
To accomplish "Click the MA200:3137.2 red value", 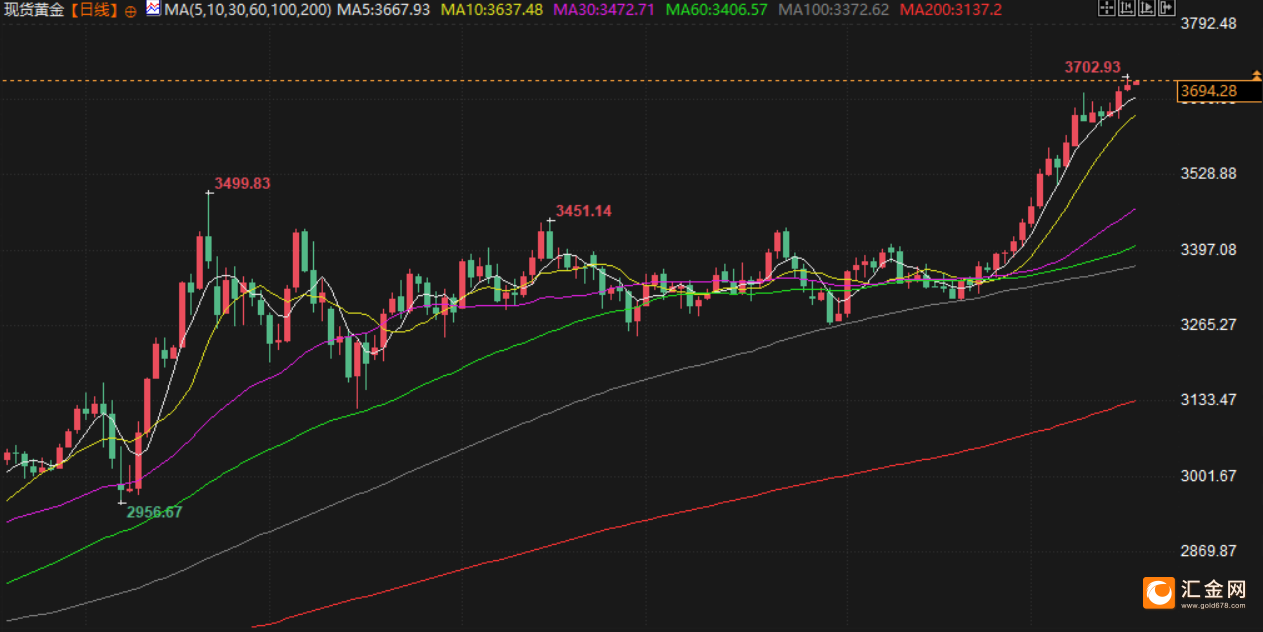I will coord(949,10).
